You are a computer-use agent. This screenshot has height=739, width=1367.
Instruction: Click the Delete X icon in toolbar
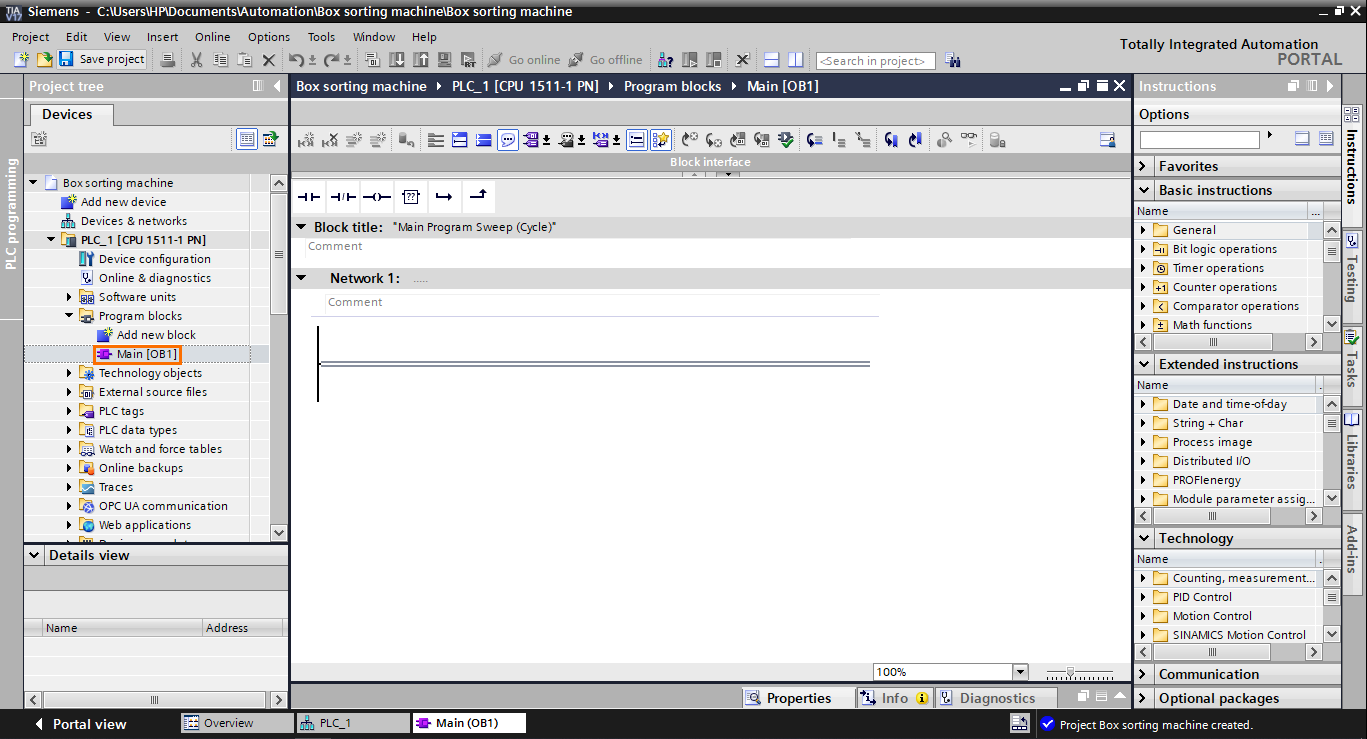coord(268,60)
